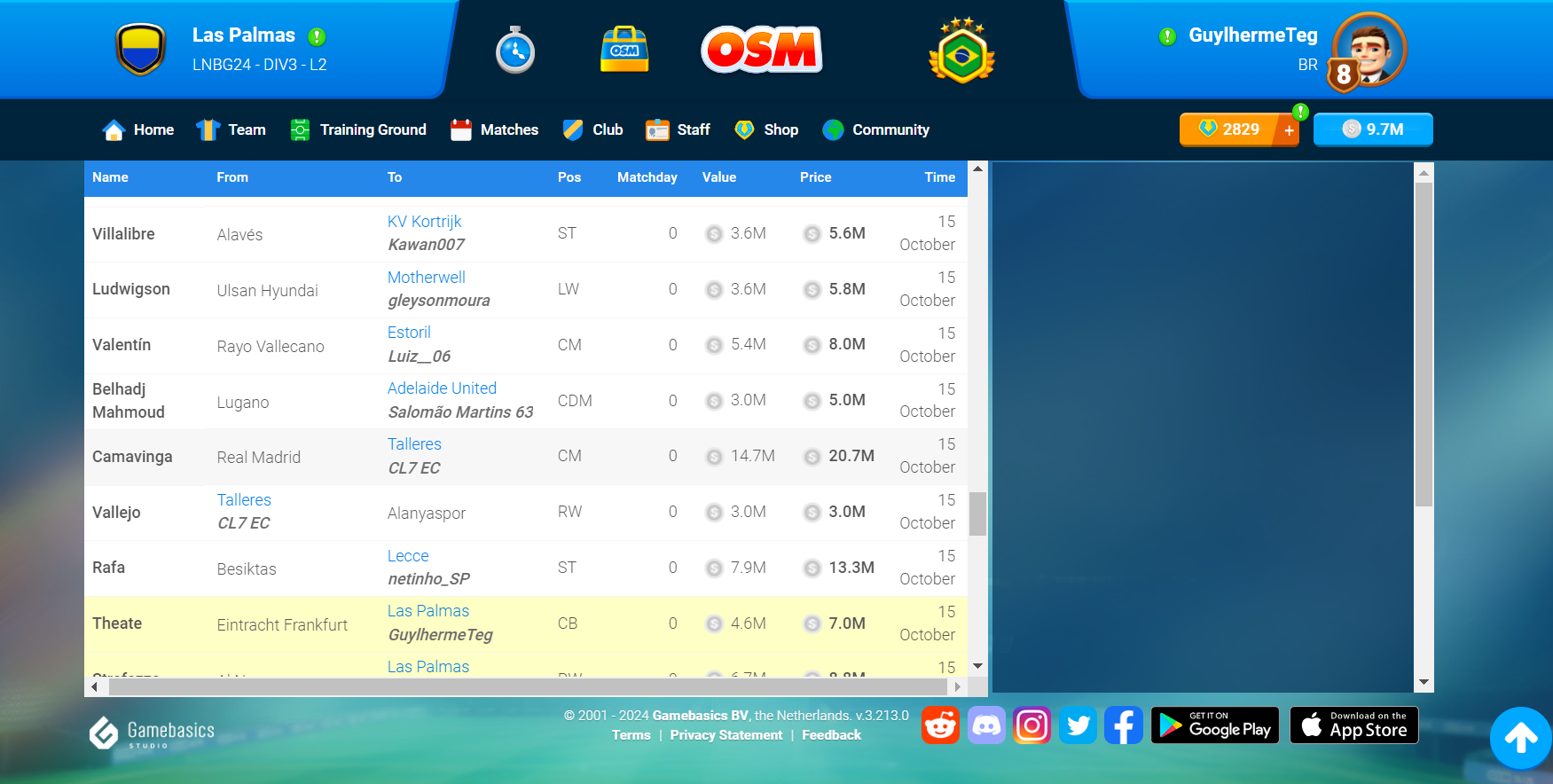
Task: Click the KV Kortrijk team link
Action: point(424,222)
